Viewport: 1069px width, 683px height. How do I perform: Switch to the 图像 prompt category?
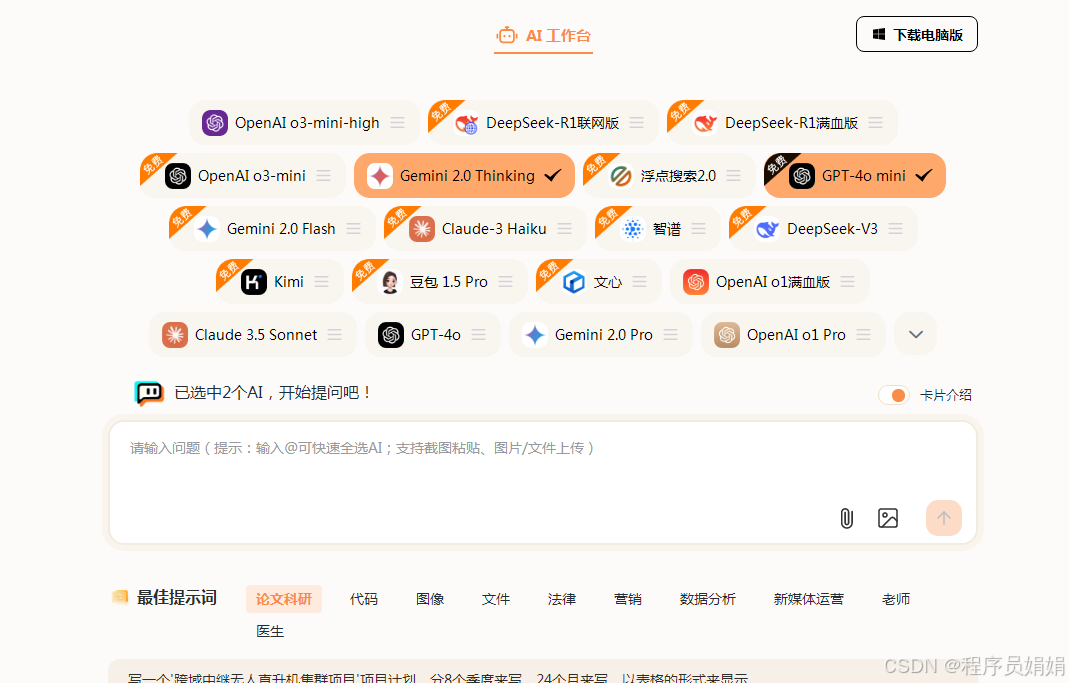click(x=430, y=599)
